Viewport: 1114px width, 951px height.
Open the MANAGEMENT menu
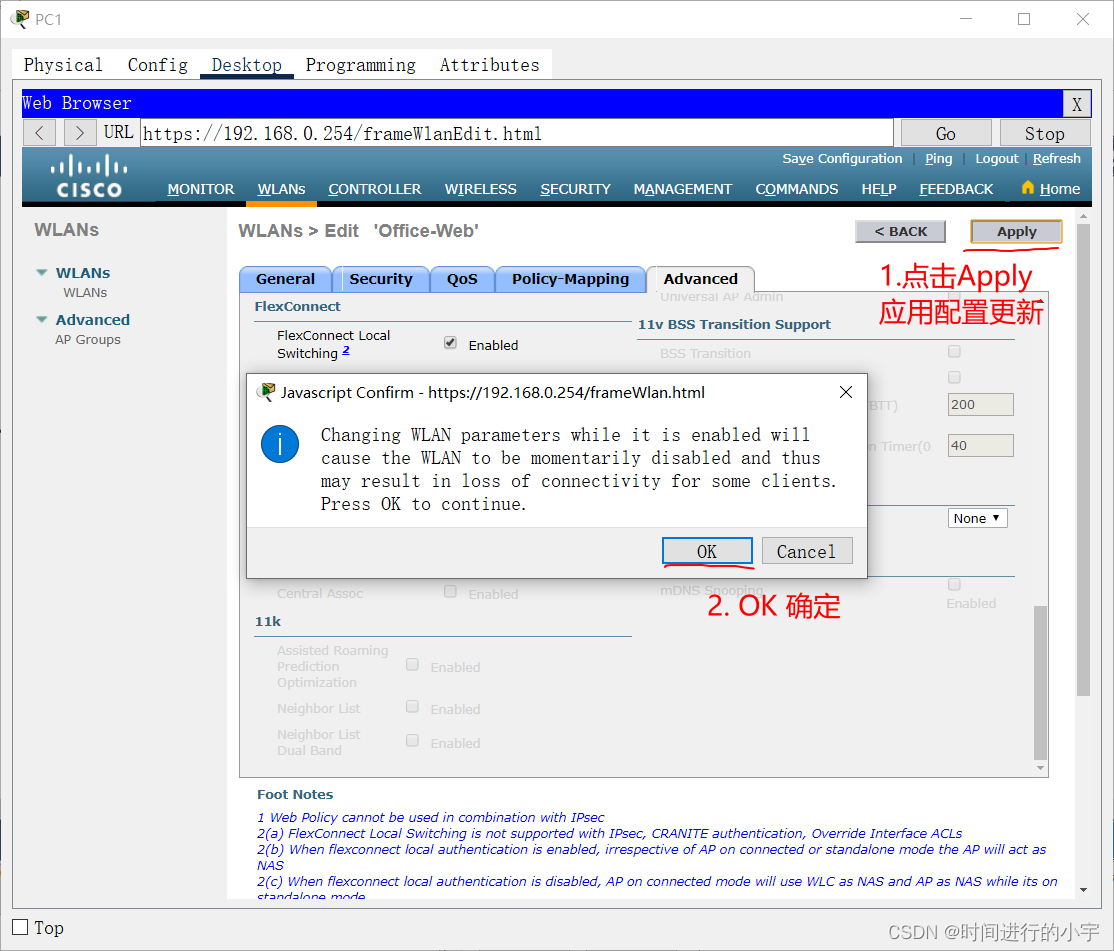pos(682,189)
